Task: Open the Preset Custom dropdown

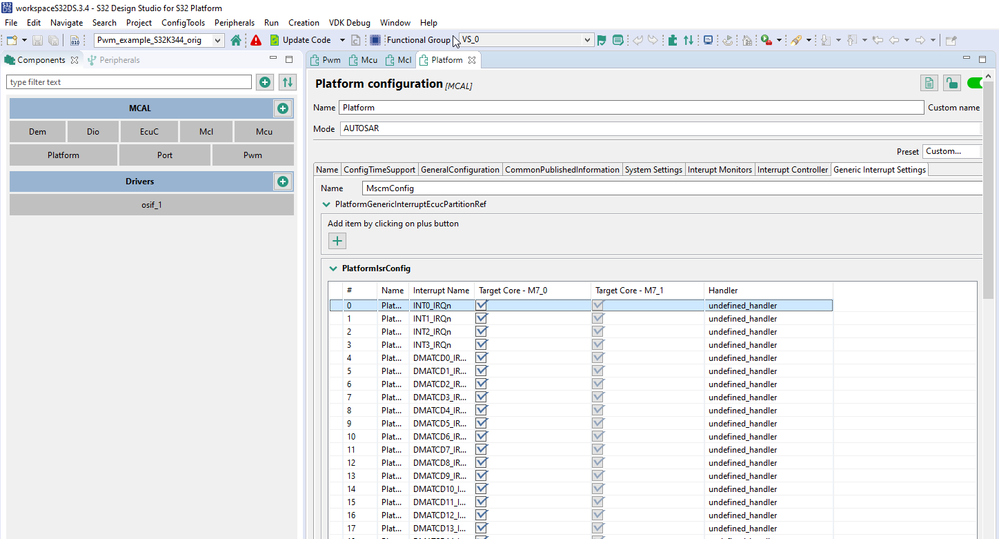Action: tap(952, 151)
